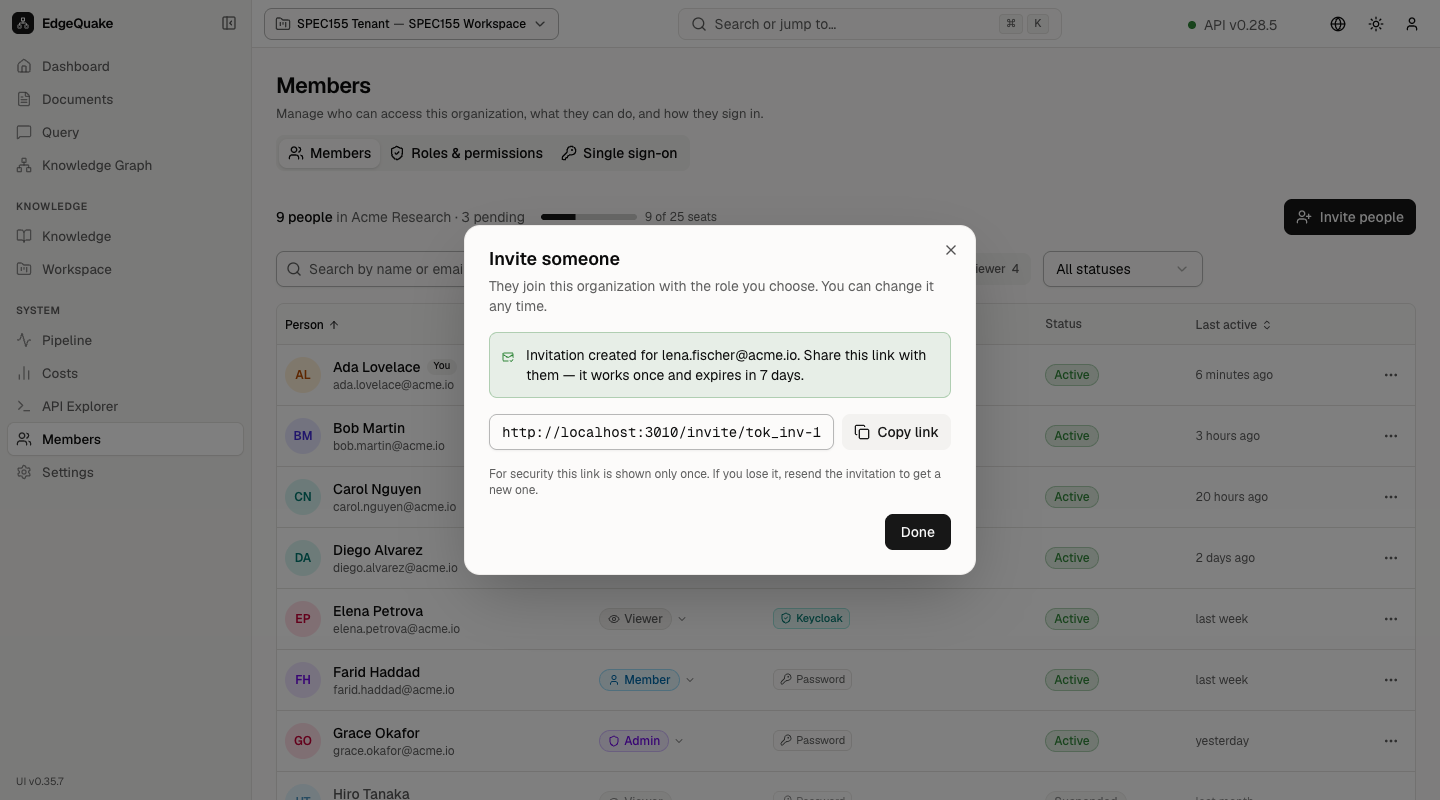1440x800 pixels.
Task: Open Dashboard in the sidebar
Action: coord(125,66)
